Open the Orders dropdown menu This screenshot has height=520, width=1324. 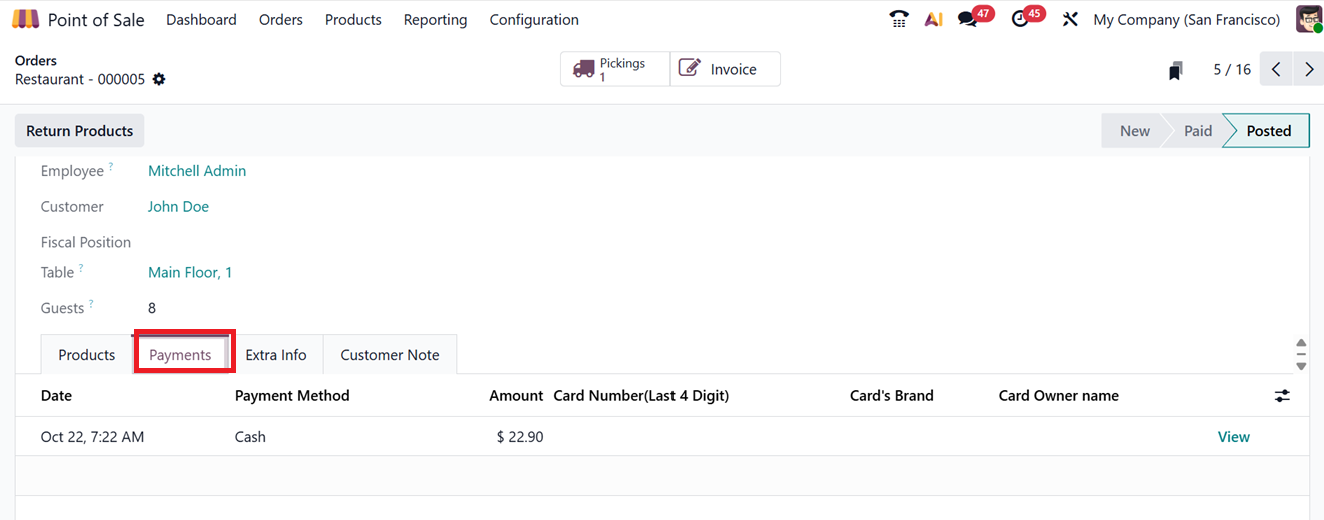280,19
